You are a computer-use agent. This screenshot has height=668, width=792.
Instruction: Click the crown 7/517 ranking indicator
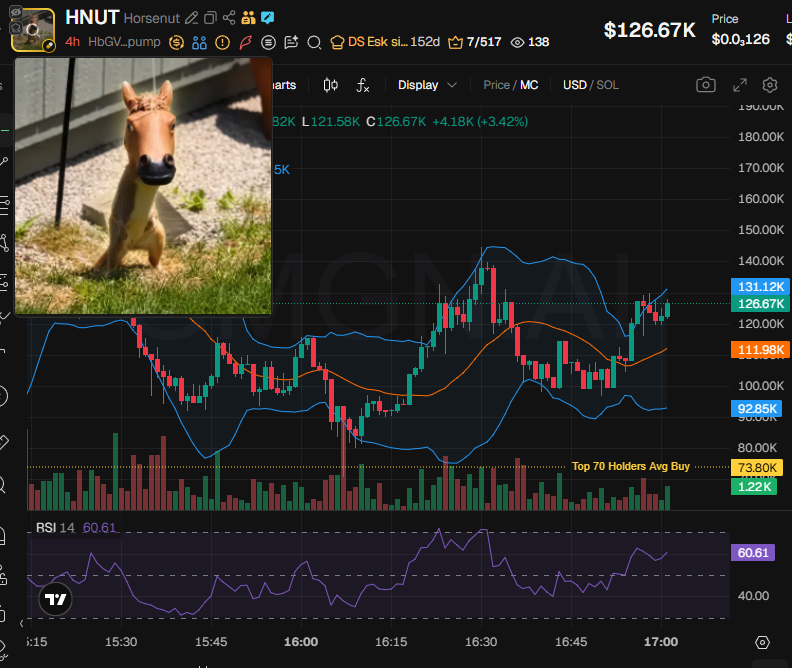(x=474, y=42)
